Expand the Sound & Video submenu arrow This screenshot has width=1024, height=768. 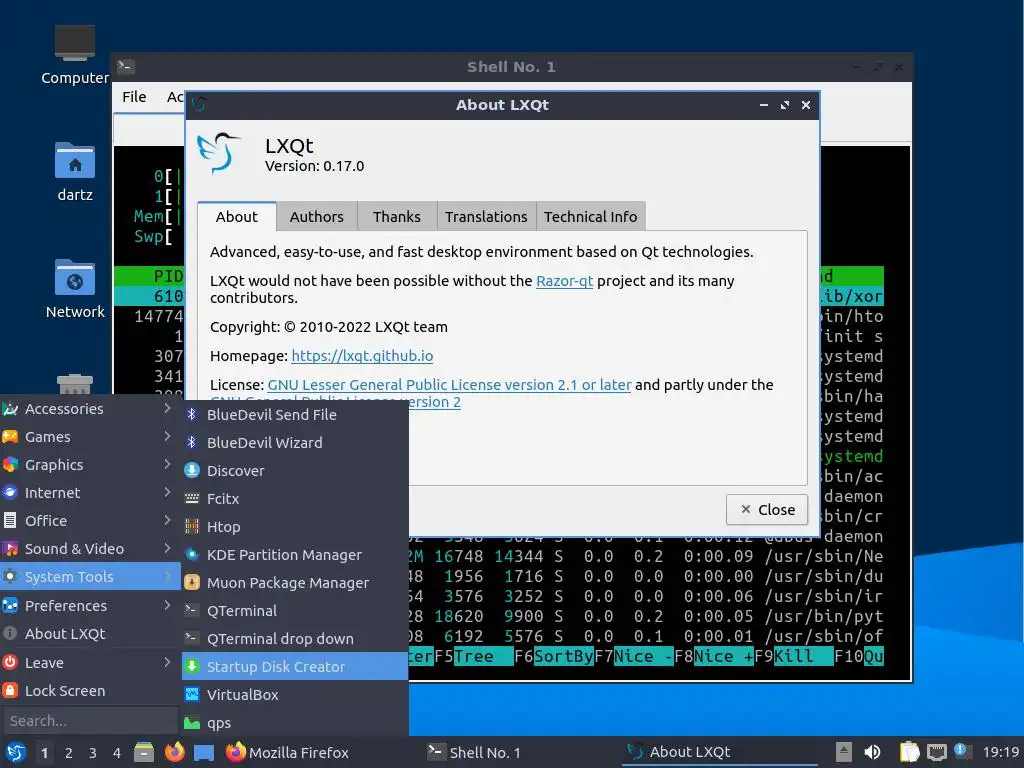point(167,549)
